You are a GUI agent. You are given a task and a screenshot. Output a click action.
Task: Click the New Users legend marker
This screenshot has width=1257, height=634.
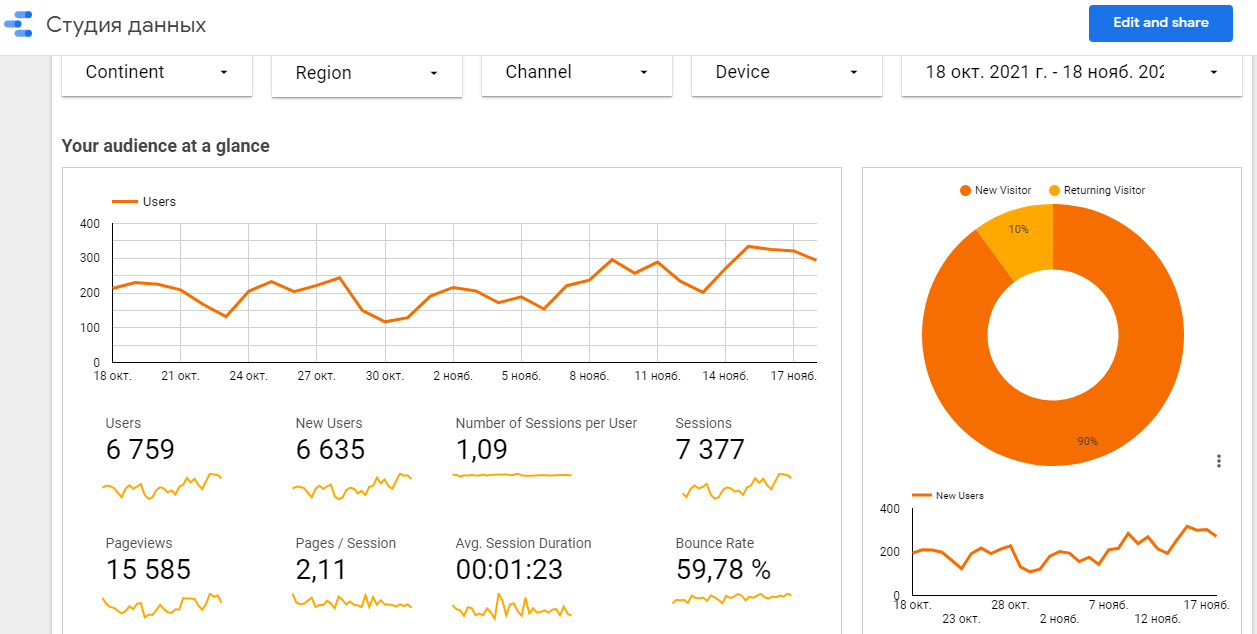click(x=922, y=496)
